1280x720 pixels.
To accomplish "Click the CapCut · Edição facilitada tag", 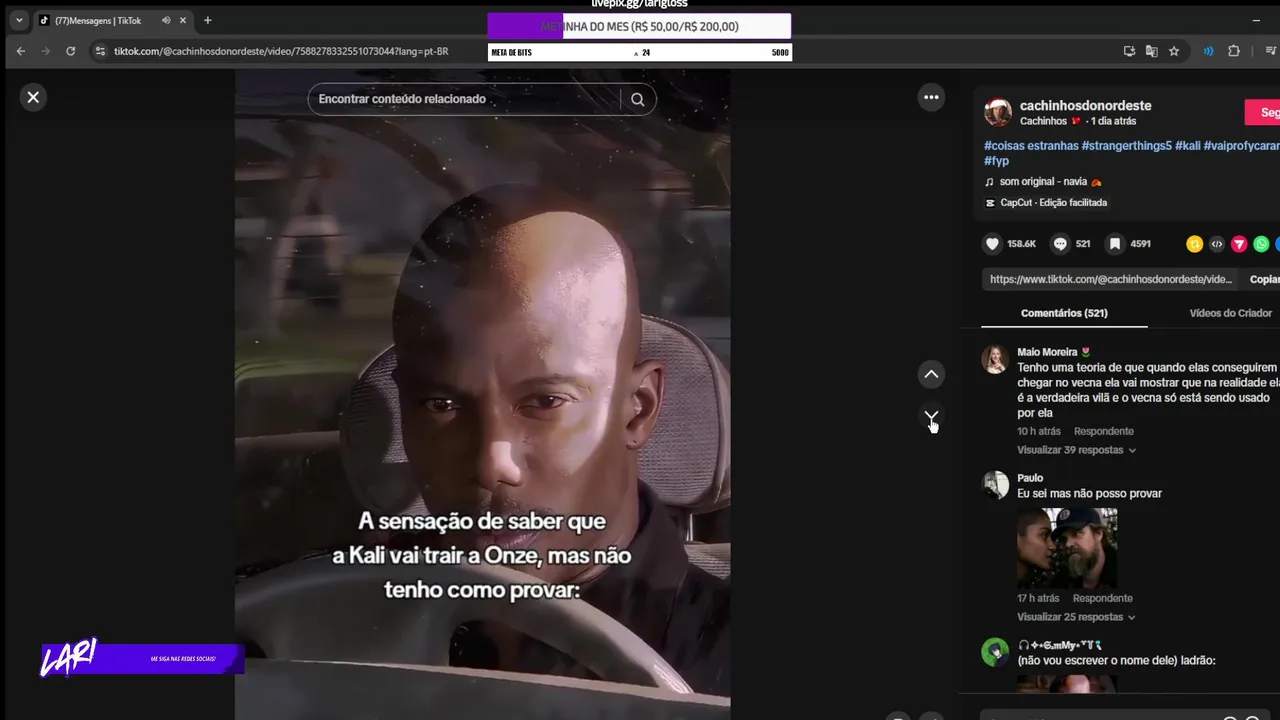I will coord(1046,203).
